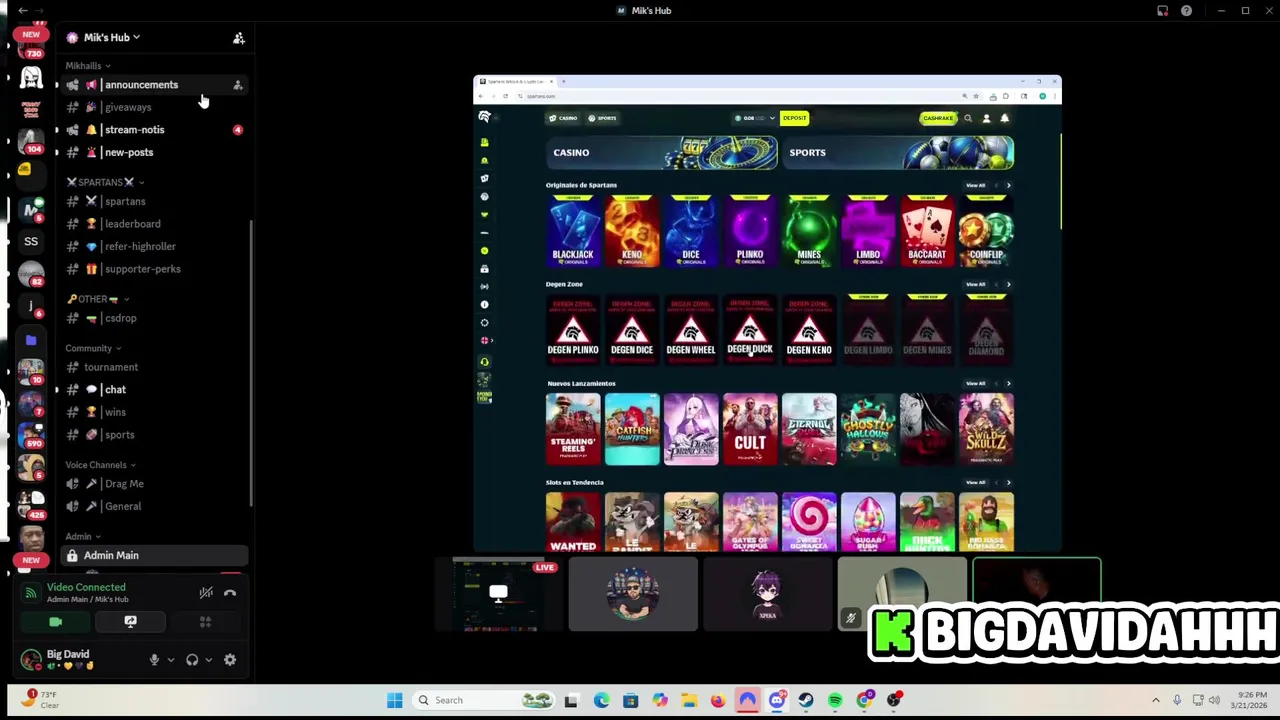Click the create invite icon on announcements
This screenshot has height=720, width=1280.
coord(238,85)
